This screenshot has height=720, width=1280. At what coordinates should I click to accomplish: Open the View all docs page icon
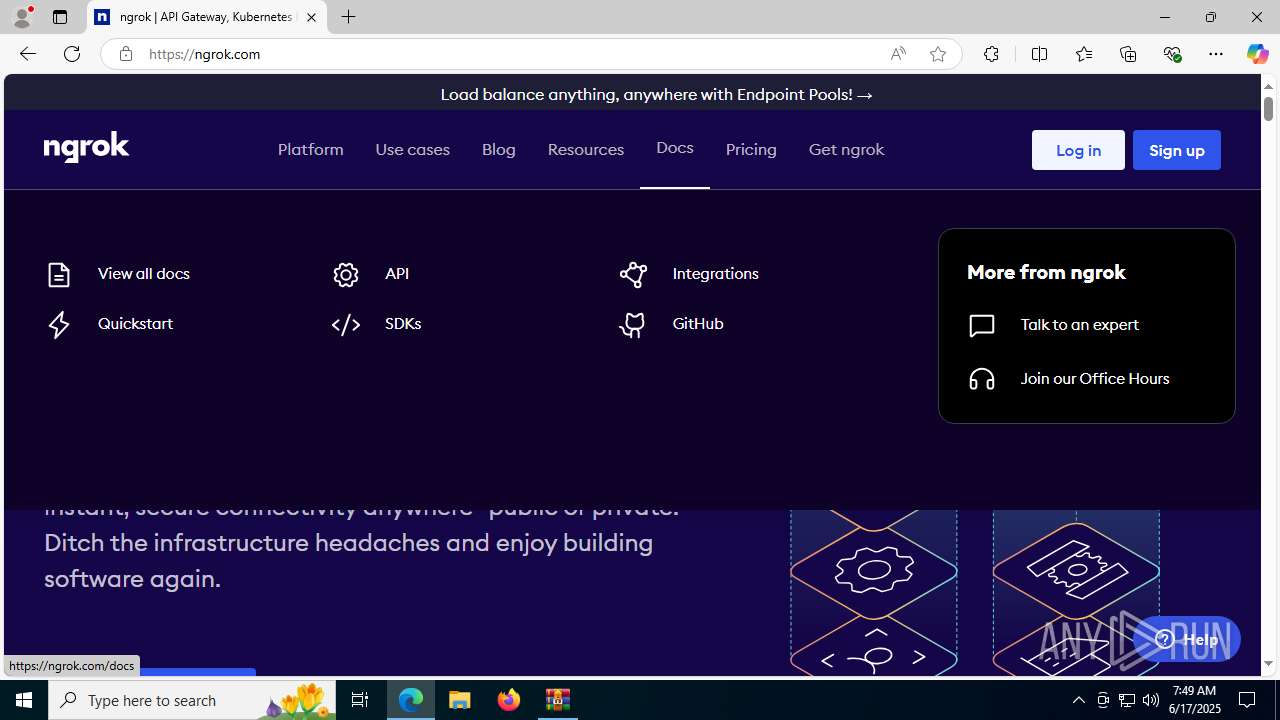[x=59, y=274]
